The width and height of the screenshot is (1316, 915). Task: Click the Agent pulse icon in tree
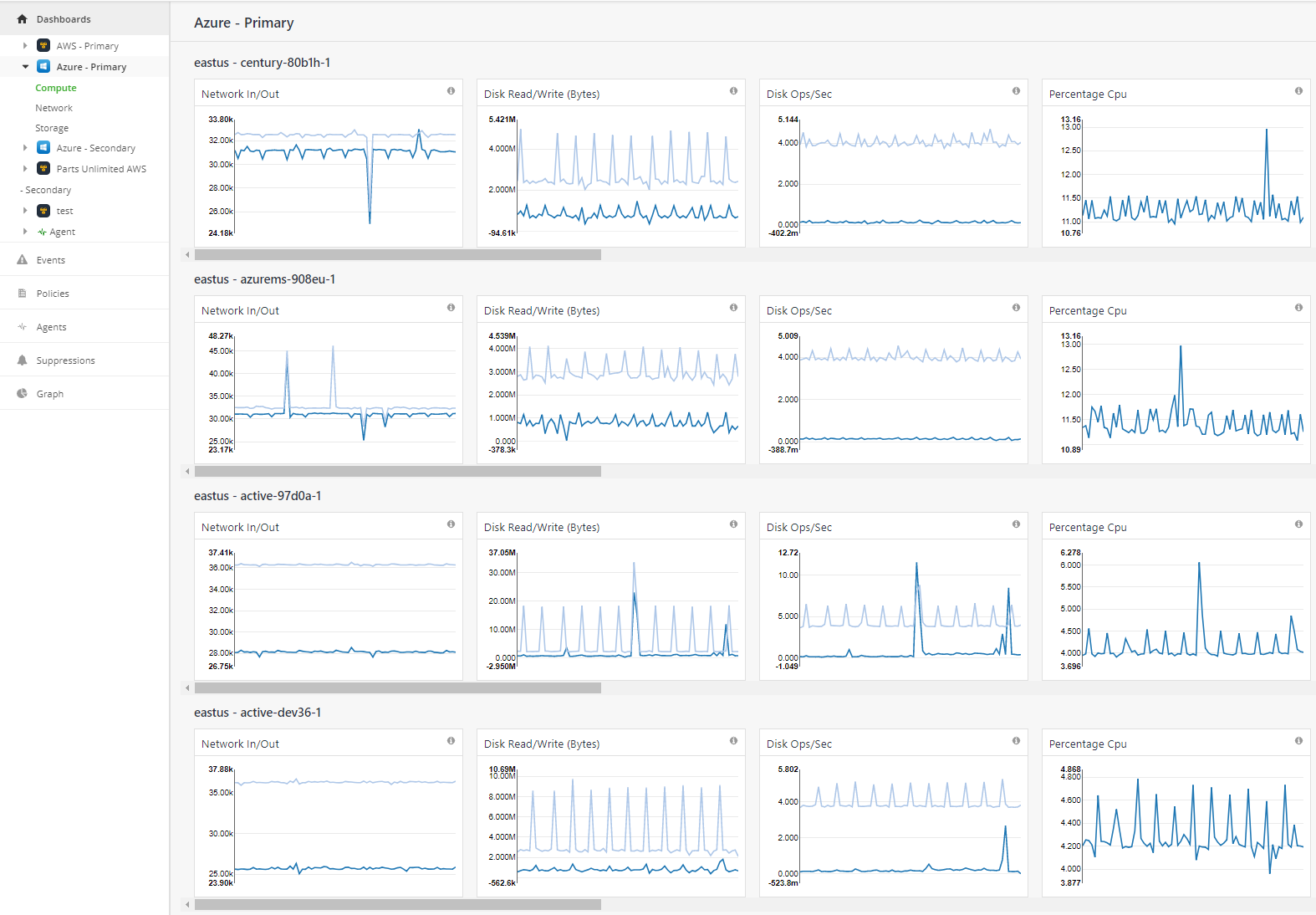(42, 233)
